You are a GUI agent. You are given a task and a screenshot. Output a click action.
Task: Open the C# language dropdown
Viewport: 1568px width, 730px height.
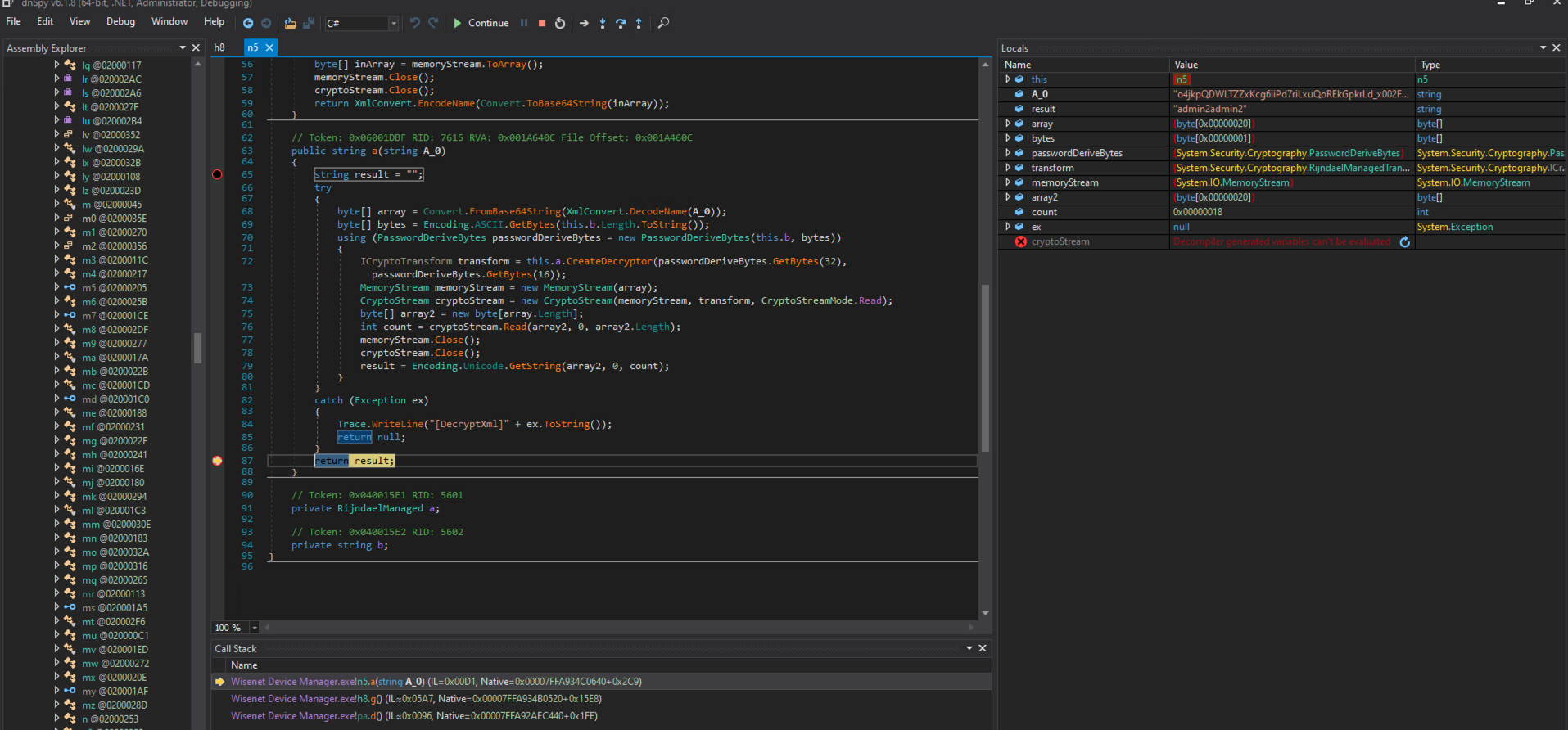393,24
